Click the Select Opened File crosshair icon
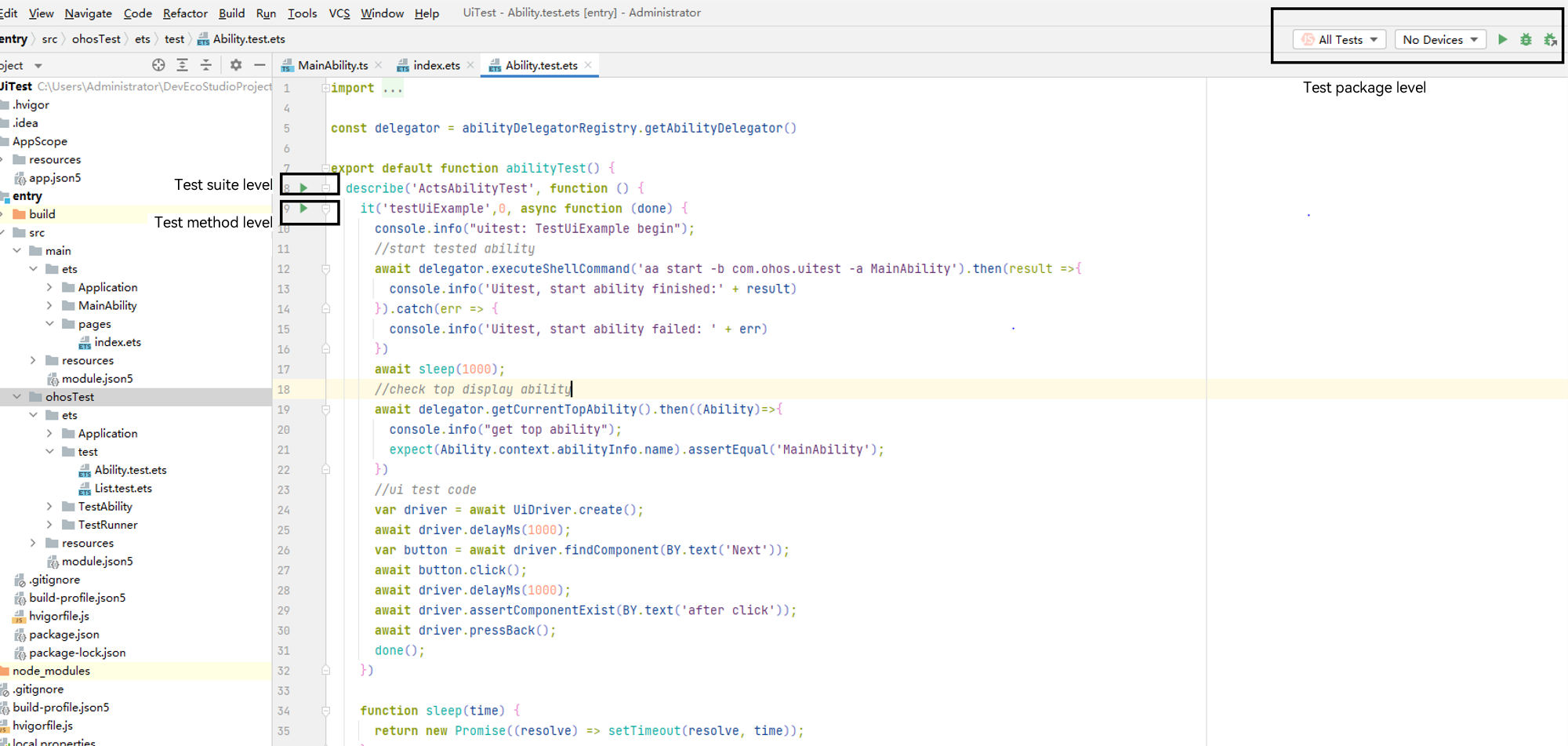This screenshot has width=1568, height=746. (x=158, y=65)
